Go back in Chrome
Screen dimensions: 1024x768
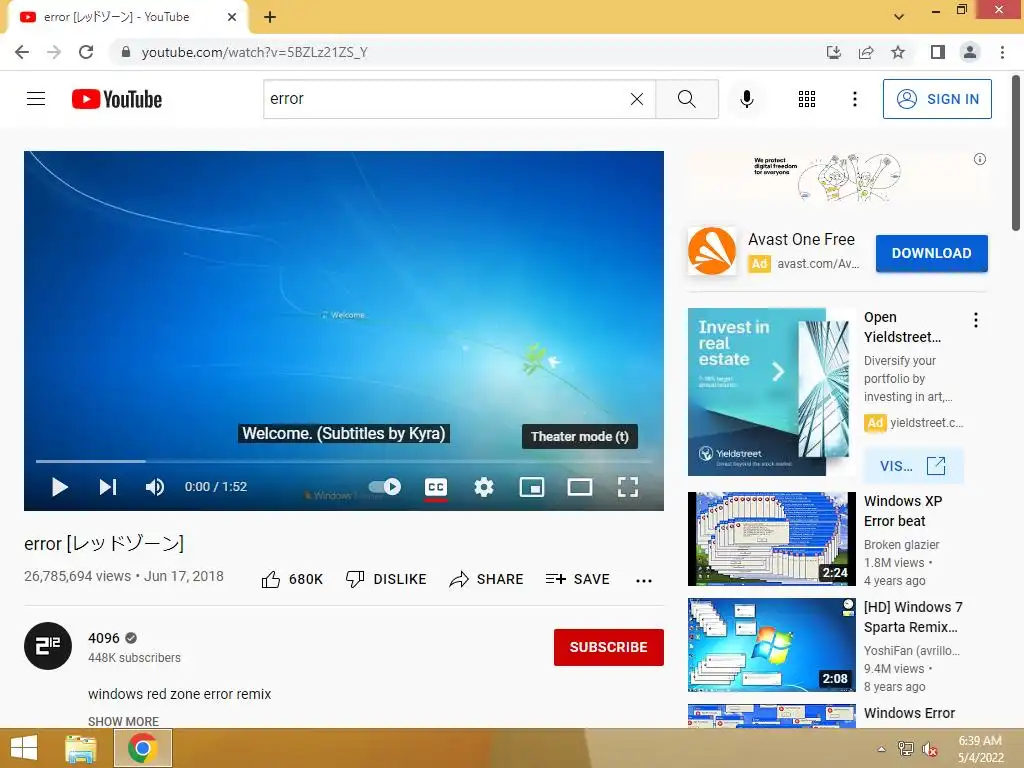point(22,52)
